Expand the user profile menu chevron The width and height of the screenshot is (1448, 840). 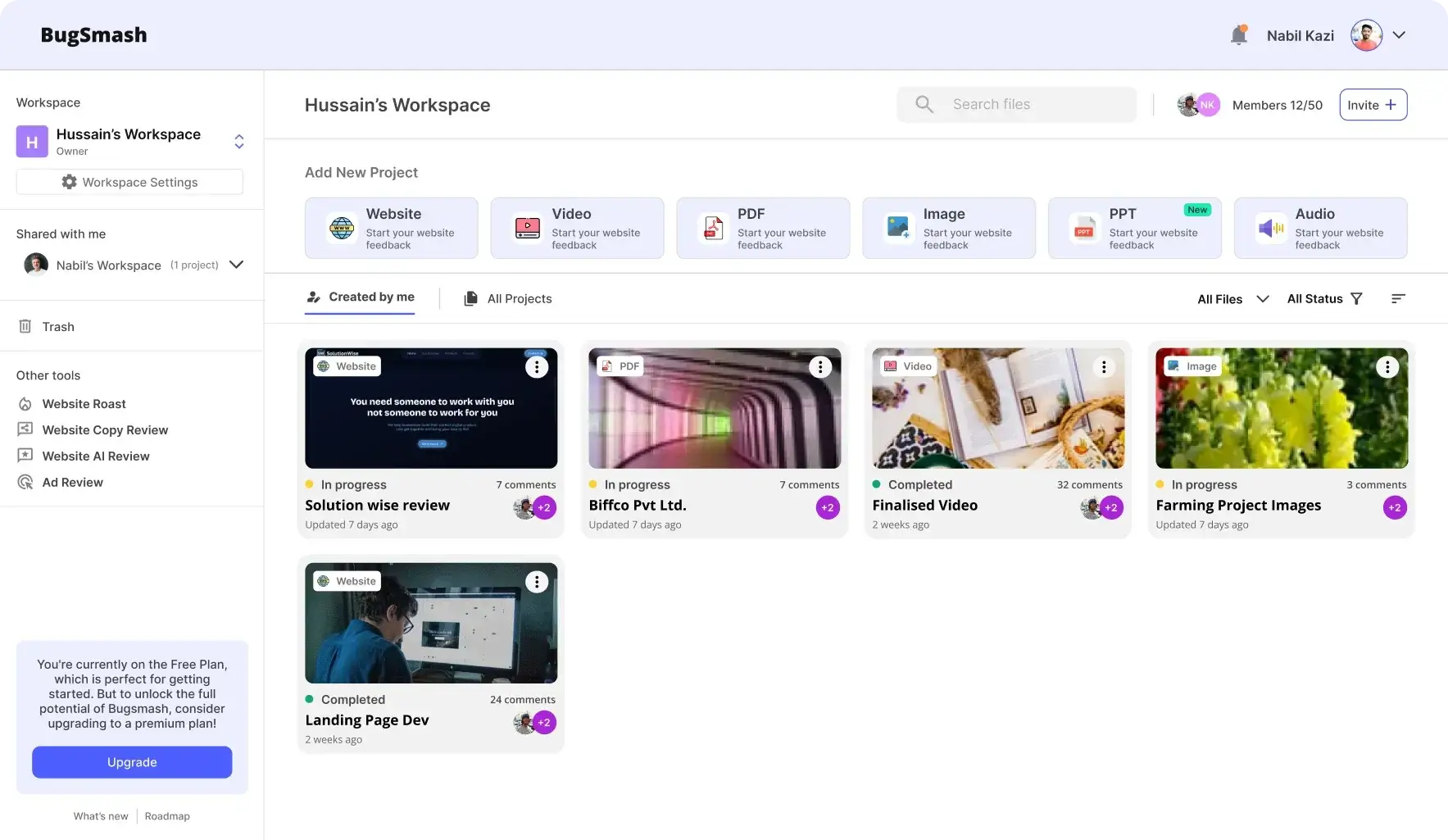coord(1399,35)
